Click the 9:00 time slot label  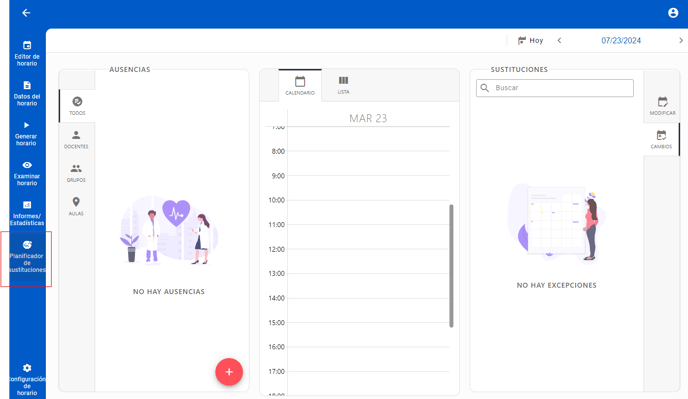[x=278, y=176]
